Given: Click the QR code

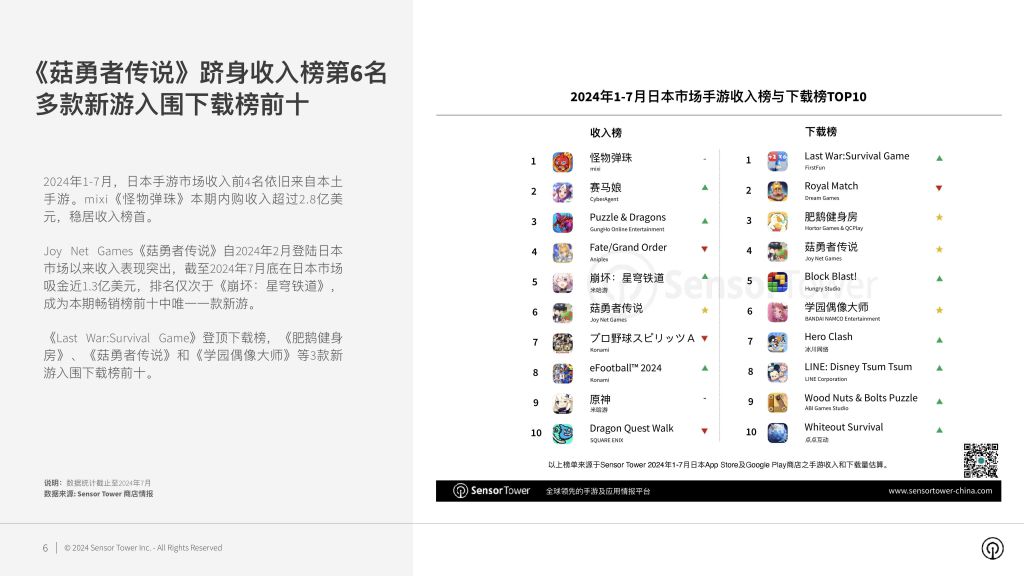Looking at the screenshot, I should [981, 460].
